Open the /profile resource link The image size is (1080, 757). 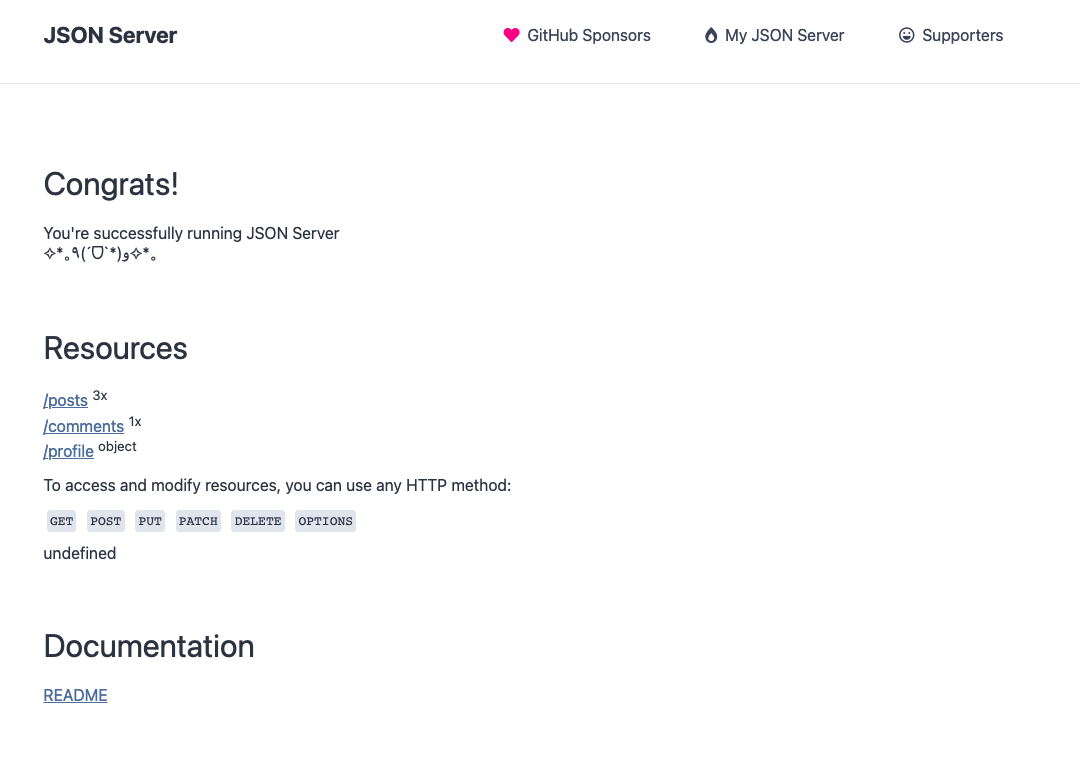click(68, 451)
